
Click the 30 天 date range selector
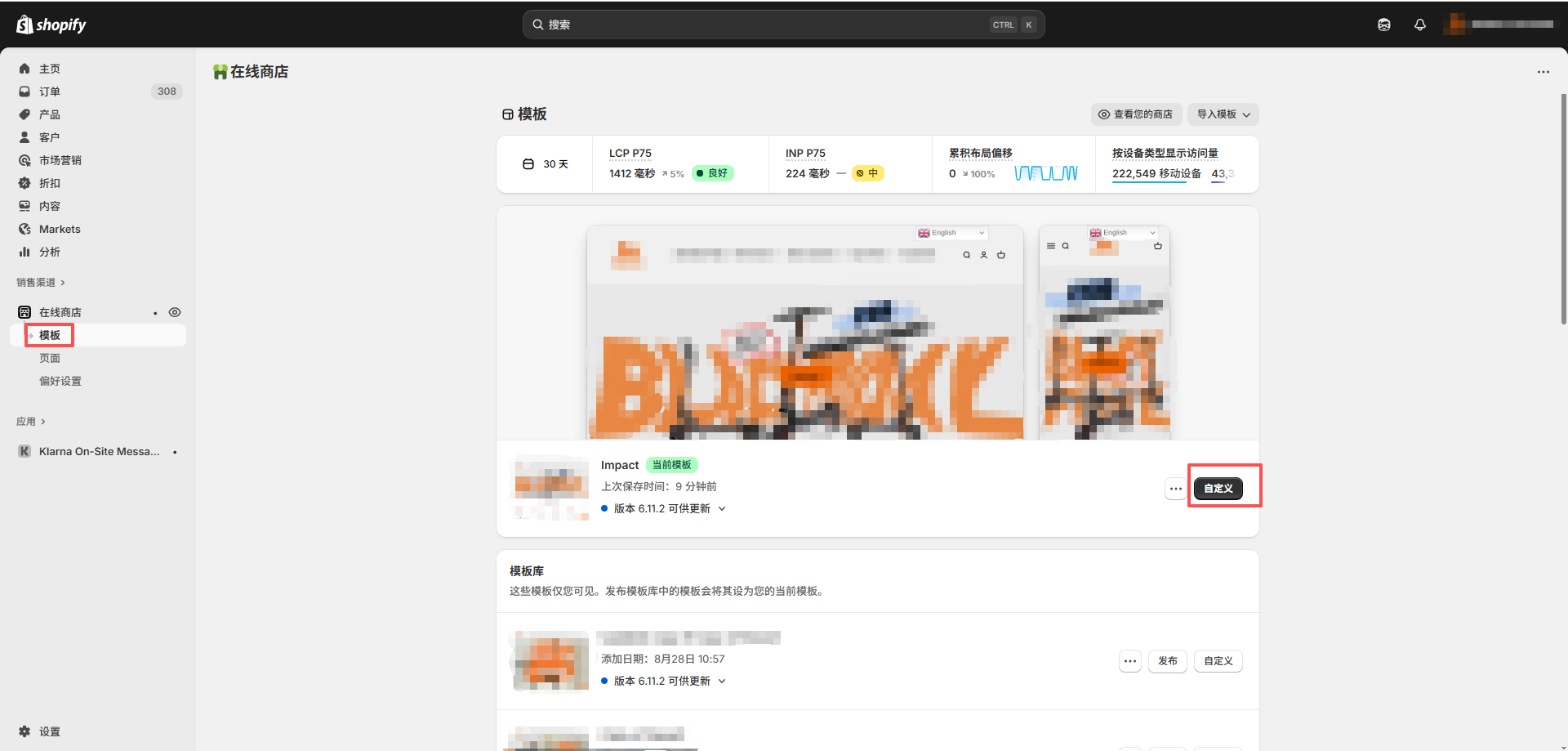point(546,164)
